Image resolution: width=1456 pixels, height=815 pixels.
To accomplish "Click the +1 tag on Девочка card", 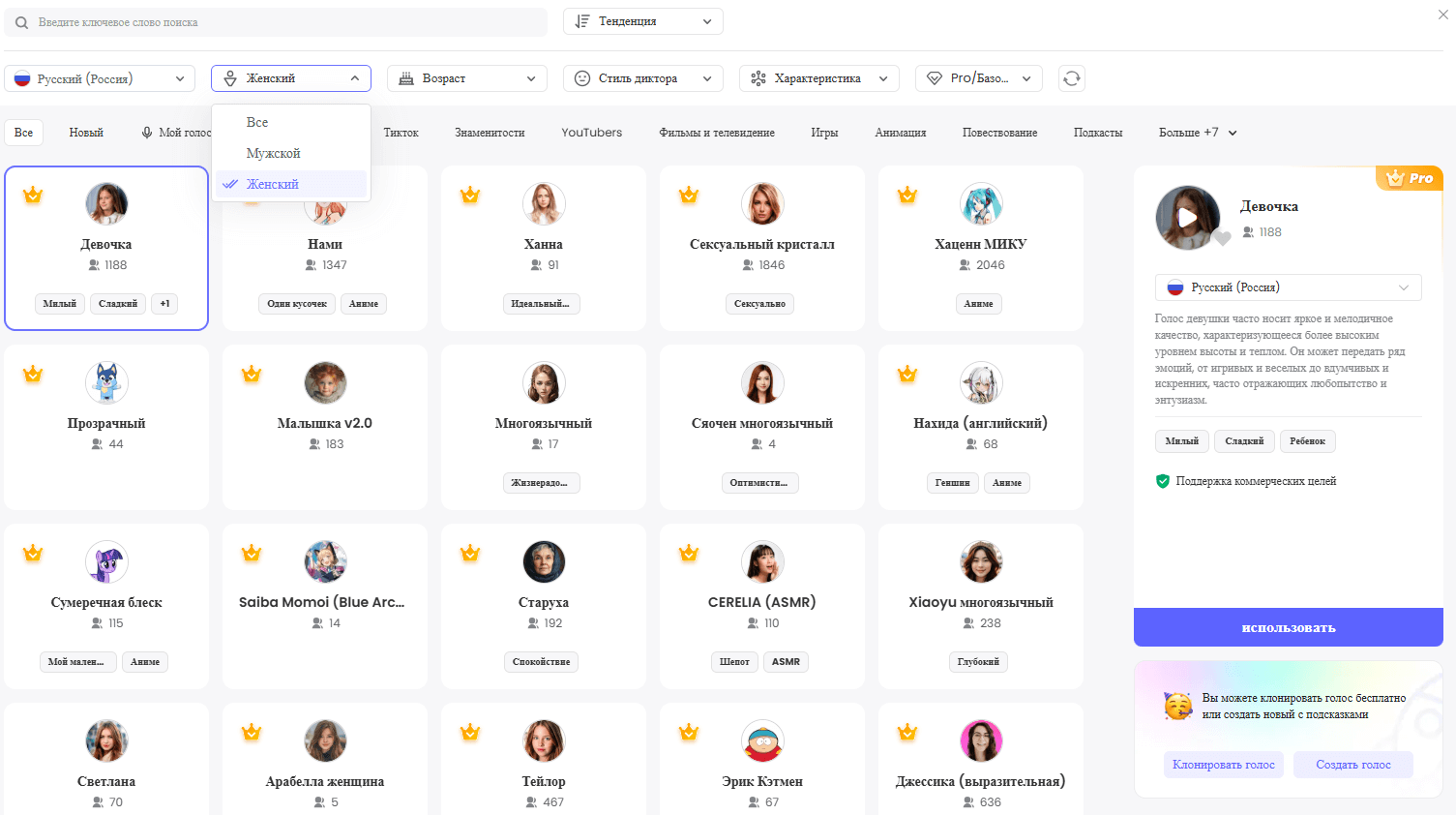I will pos(164,304).
